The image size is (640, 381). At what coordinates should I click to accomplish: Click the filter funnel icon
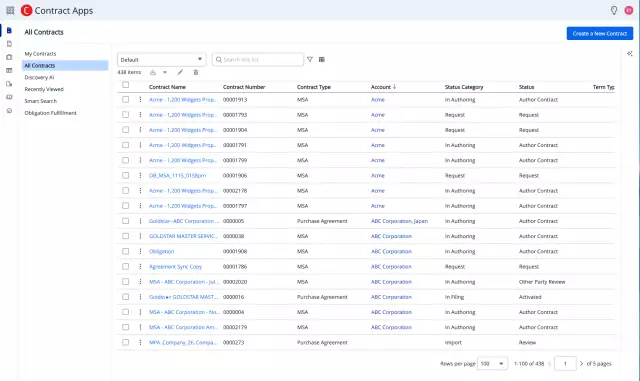[310, 60]
